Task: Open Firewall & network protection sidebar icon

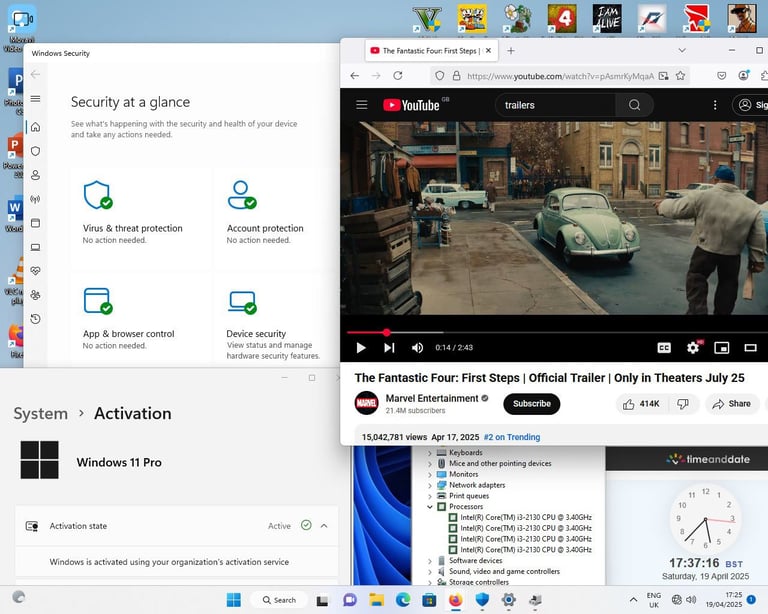Action: pyautogui.click(x=35, y=199)
